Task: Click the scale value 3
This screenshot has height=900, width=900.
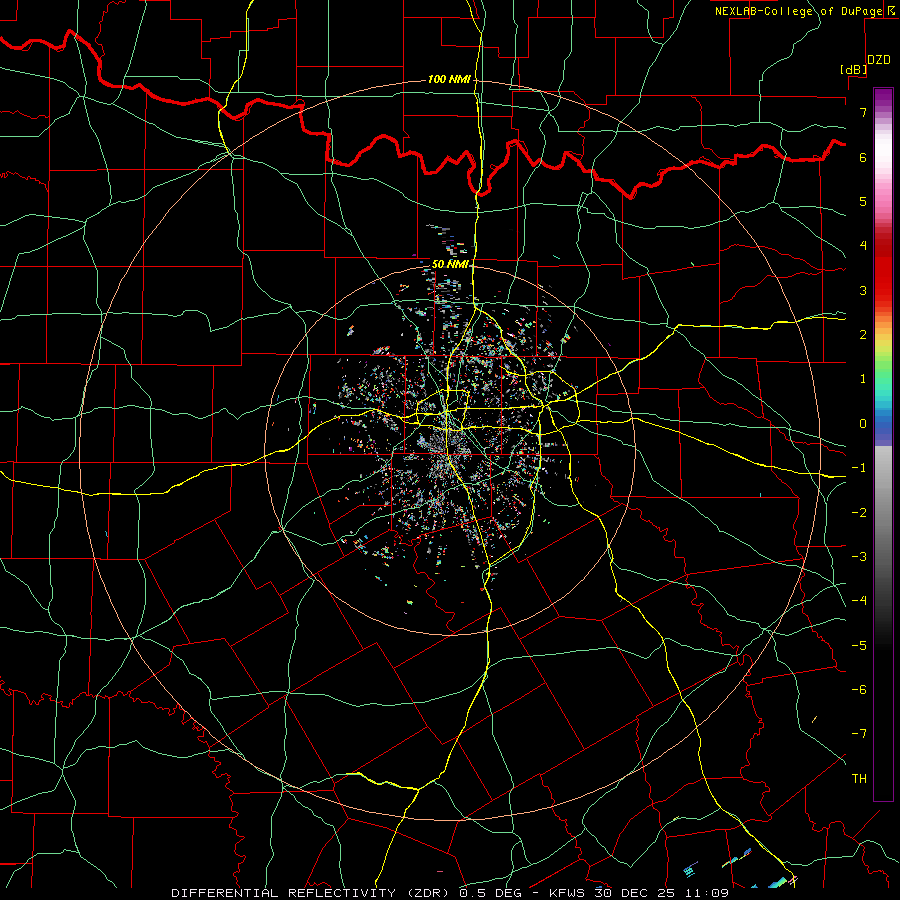Action: click(x=863, y=290)
